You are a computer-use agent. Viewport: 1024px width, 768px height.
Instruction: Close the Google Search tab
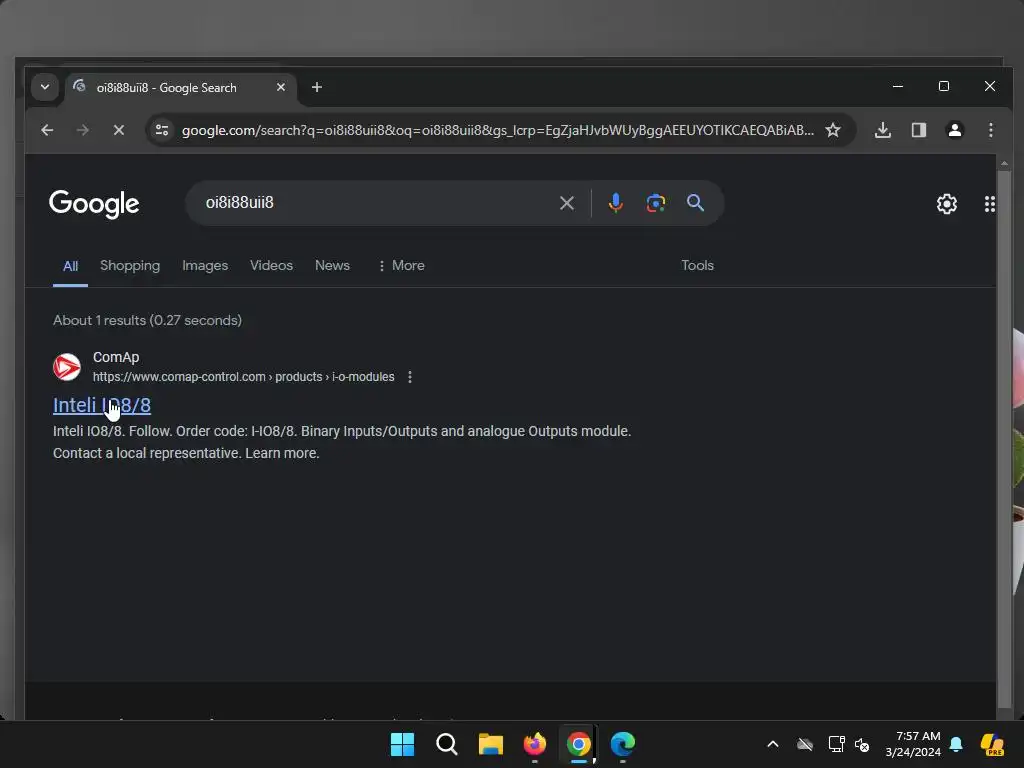coord(281,87)
